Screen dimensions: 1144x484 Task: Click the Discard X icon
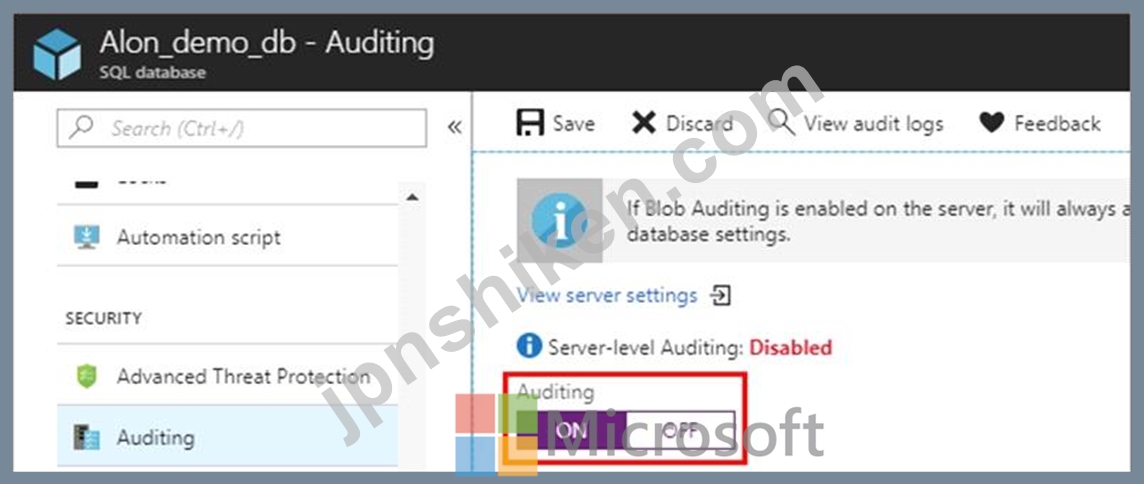[x=644, y=123]
